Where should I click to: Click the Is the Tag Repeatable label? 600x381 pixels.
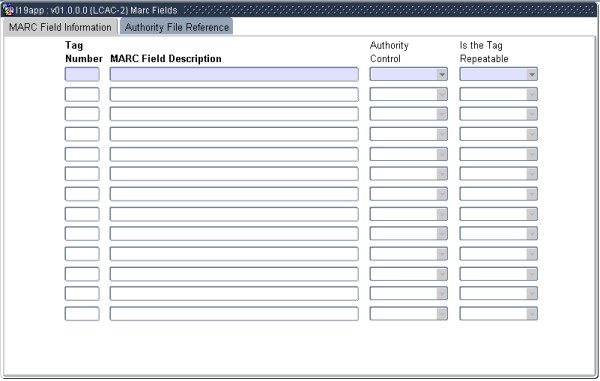(x=484, y=52)
